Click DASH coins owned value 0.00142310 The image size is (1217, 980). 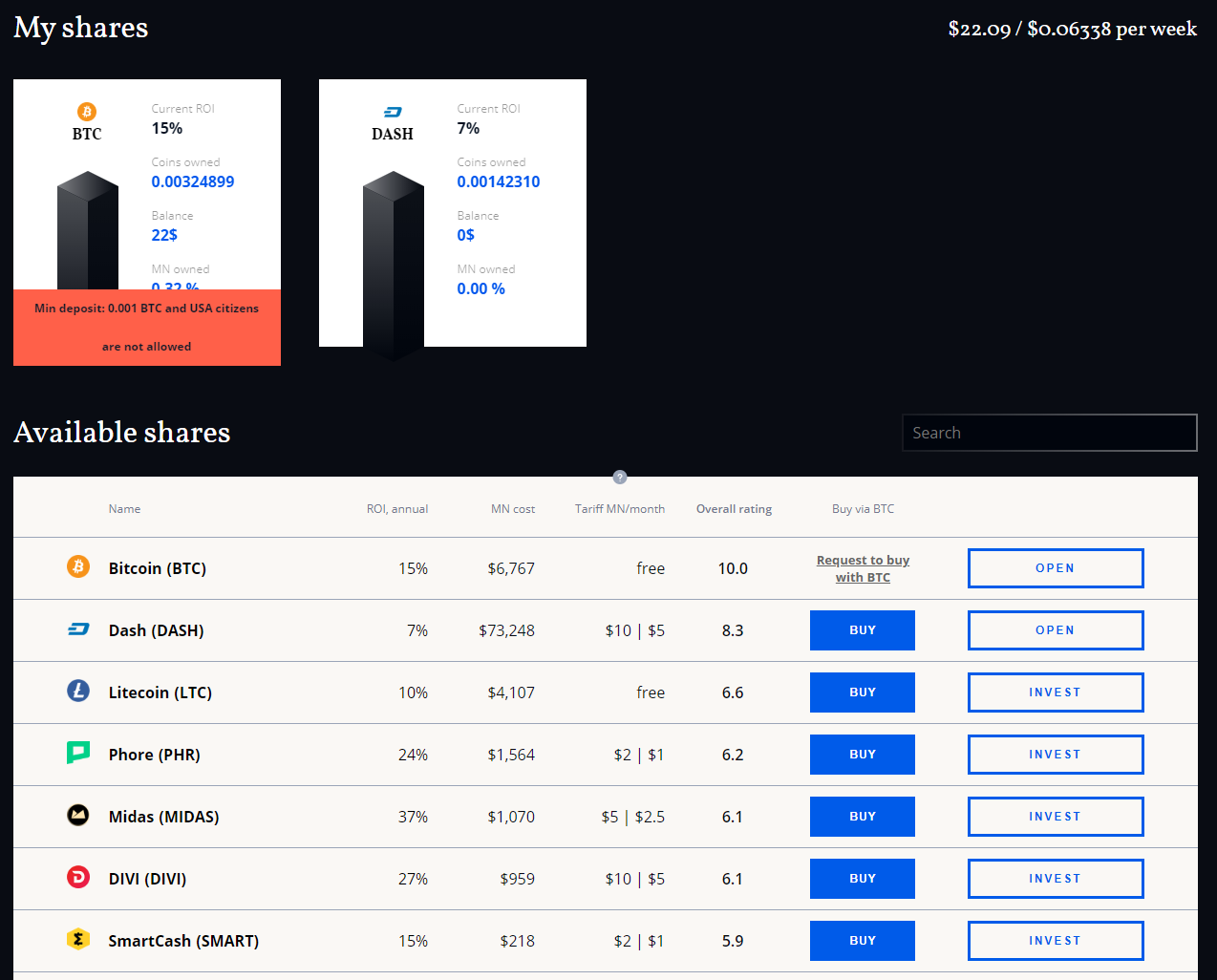pos(499,181)
